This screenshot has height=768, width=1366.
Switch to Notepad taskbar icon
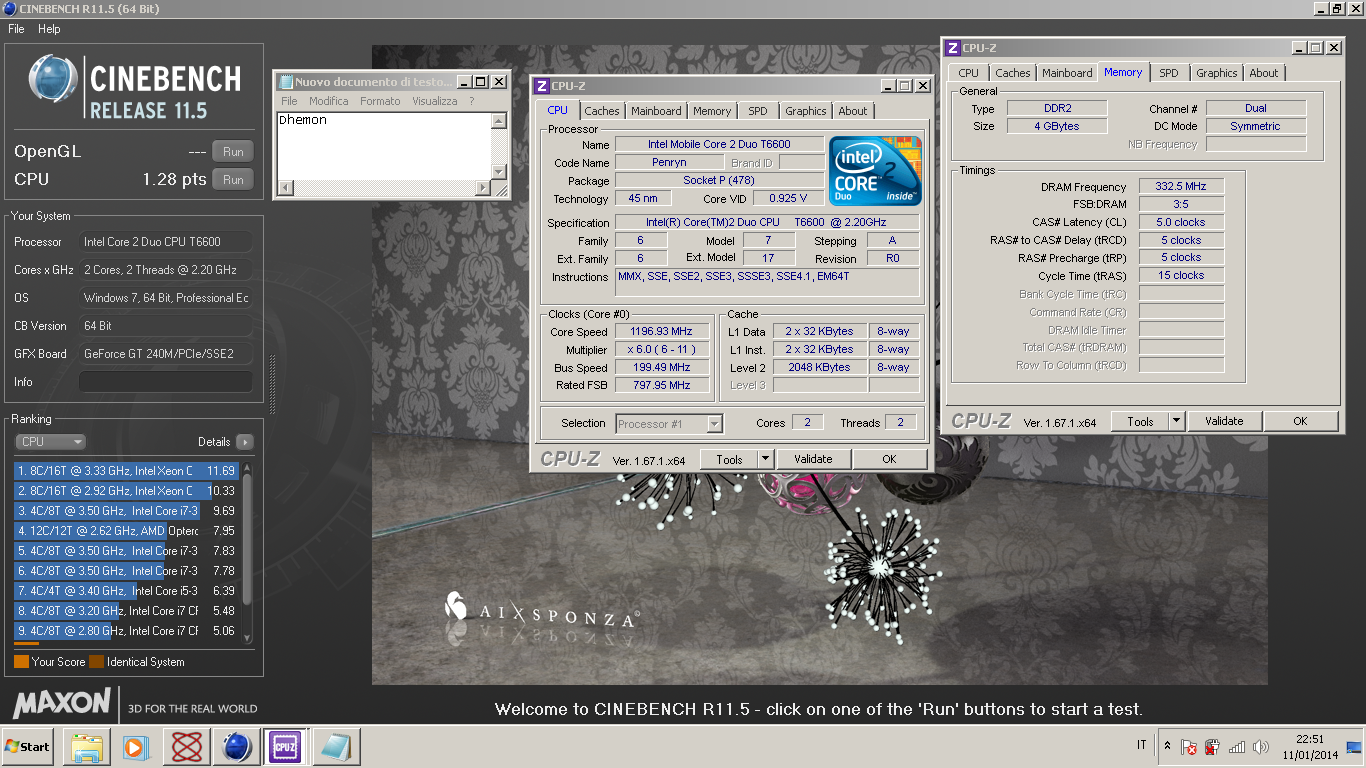coord(337,747)
